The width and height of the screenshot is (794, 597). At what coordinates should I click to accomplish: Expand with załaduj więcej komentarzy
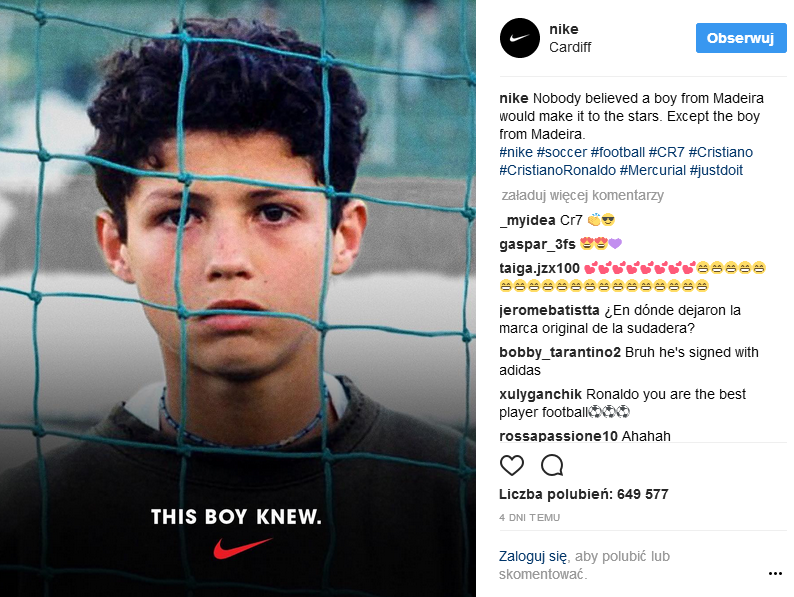[582, 195]
